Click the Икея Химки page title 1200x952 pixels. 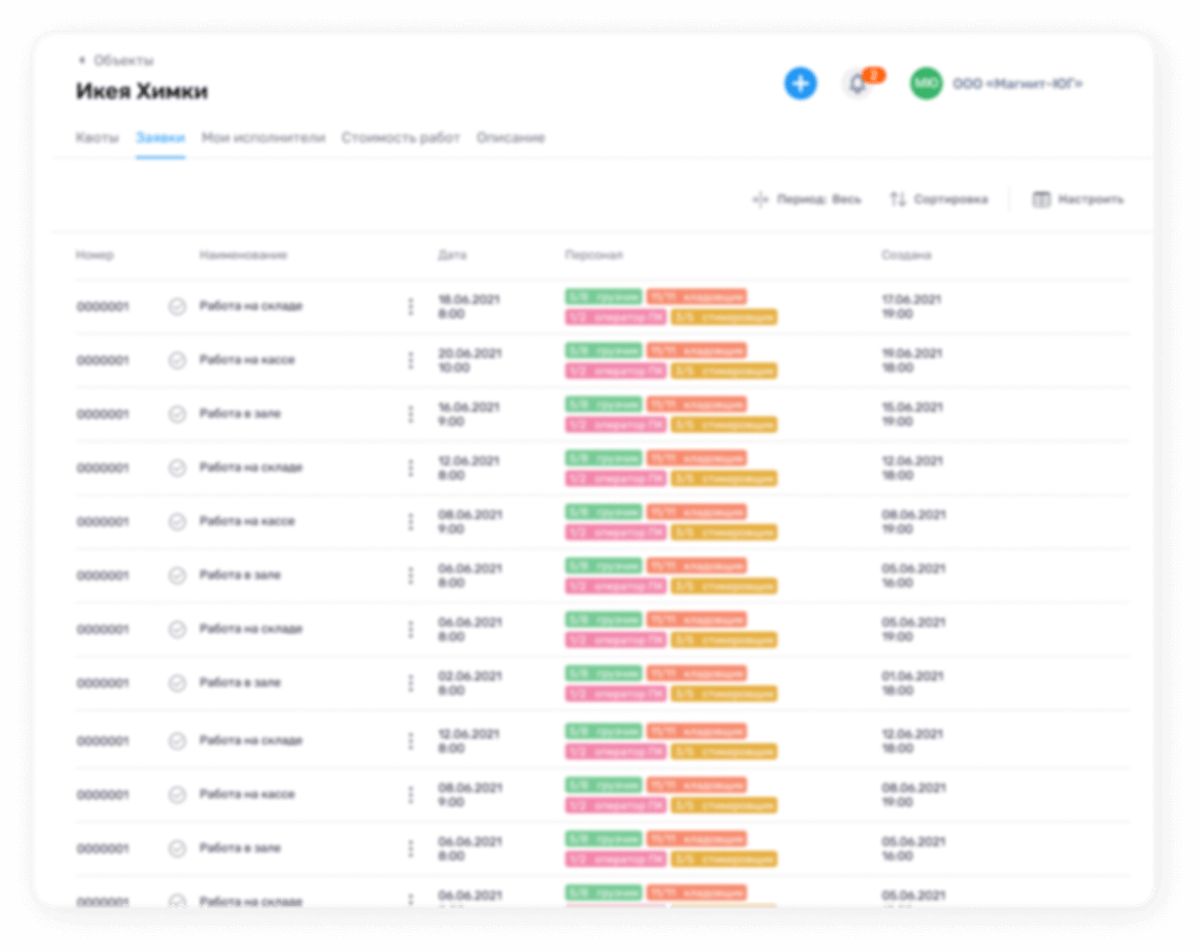pyautogui.click(x=142, y=91)
